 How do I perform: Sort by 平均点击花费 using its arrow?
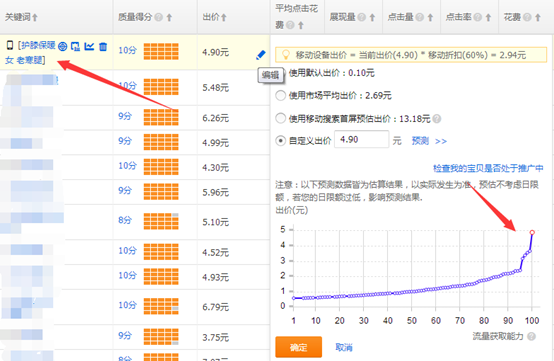coord(300,25)
